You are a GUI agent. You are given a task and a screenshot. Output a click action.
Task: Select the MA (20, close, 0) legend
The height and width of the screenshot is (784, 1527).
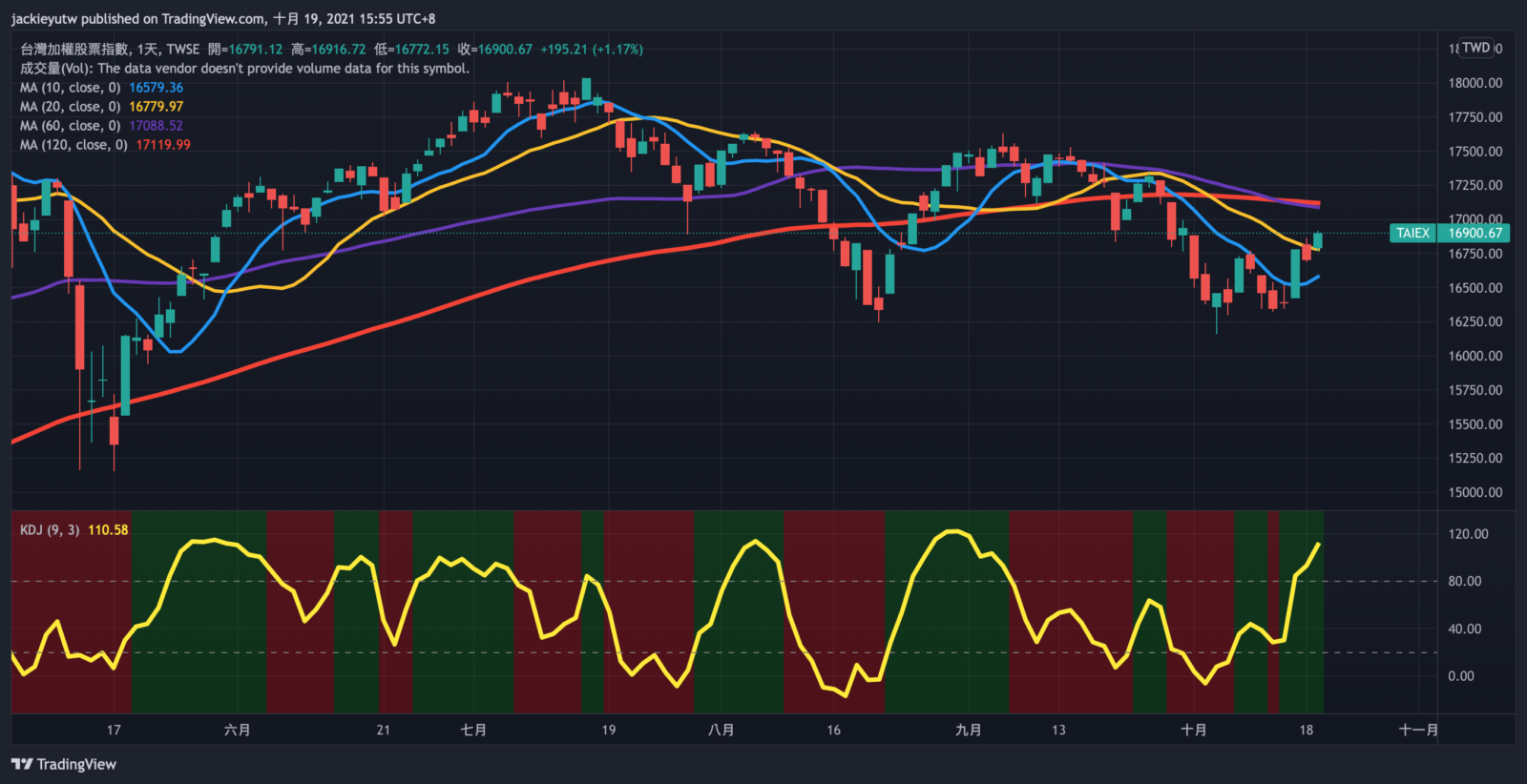pos(70,107)
